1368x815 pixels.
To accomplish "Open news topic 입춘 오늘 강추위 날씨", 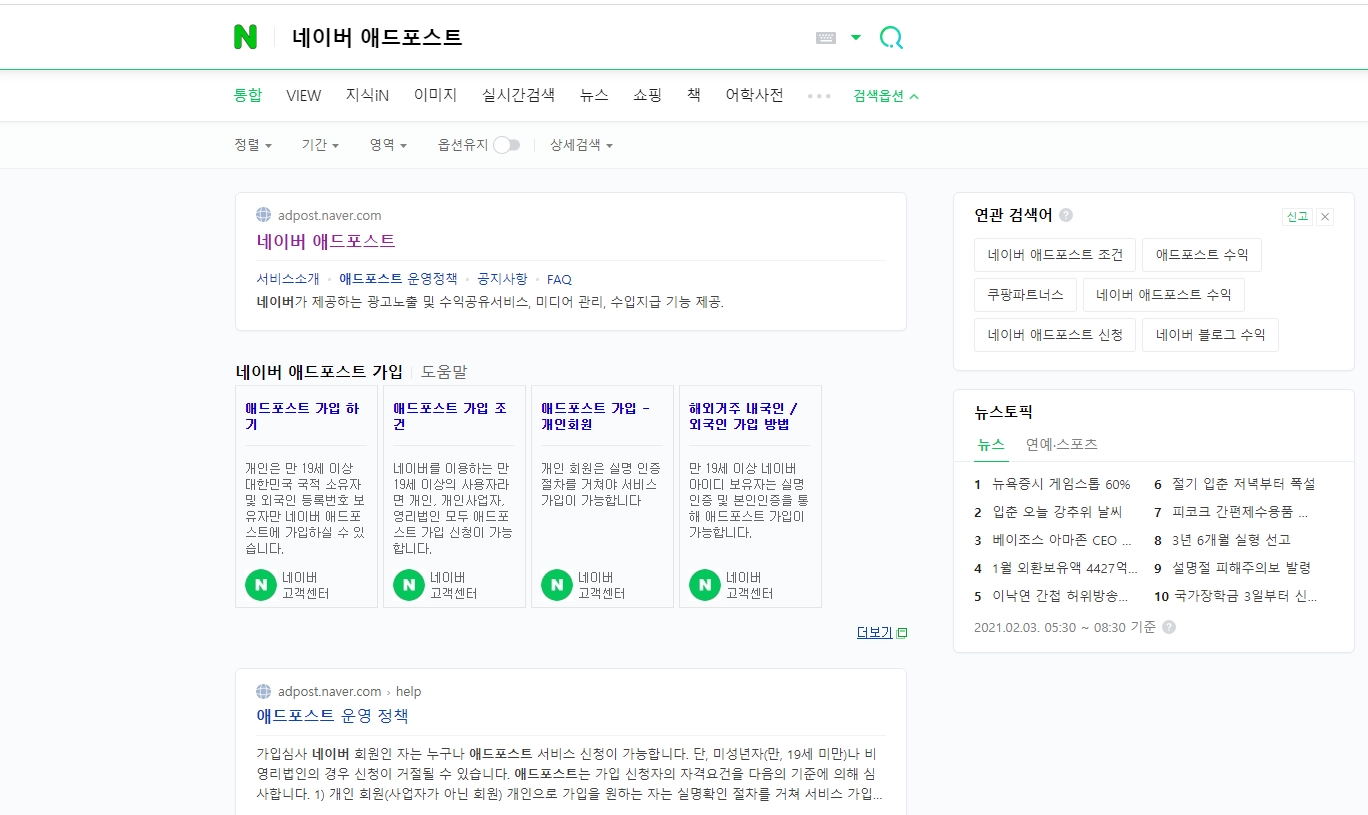I will pyautogui.click(x=1057, y=512).
